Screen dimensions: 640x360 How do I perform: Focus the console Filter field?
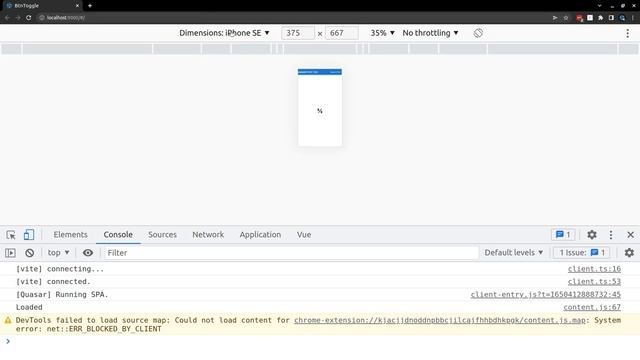click(x=291, y=253)
